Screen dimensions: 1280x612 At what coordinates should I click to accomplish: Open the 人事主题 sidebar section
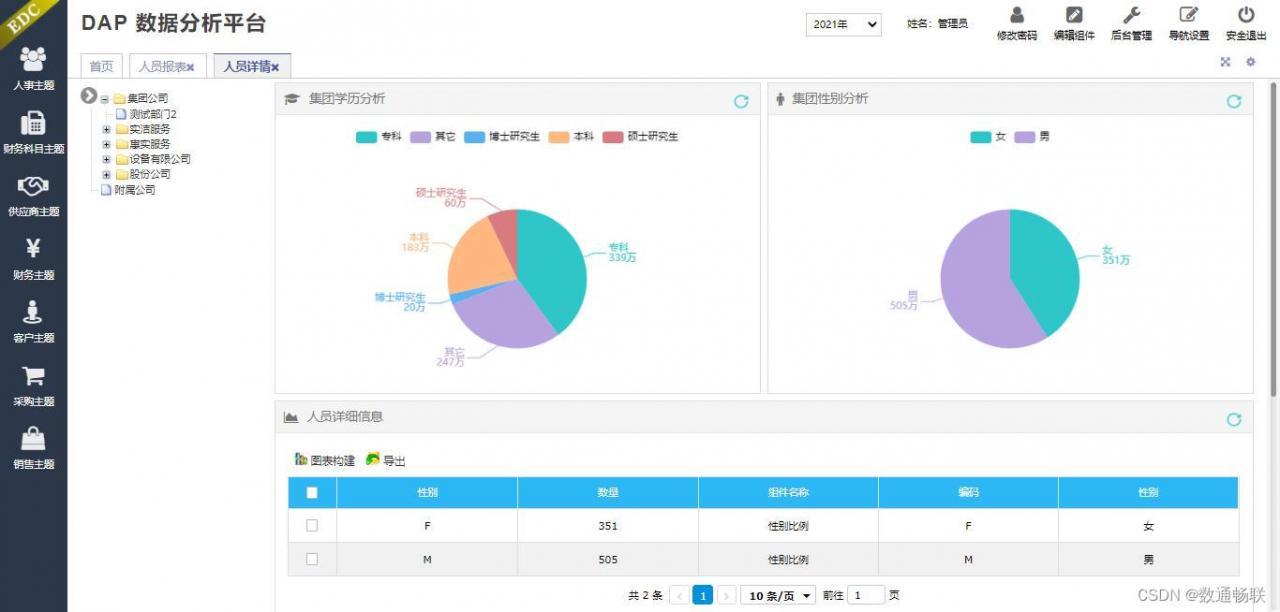coord(33,68)
